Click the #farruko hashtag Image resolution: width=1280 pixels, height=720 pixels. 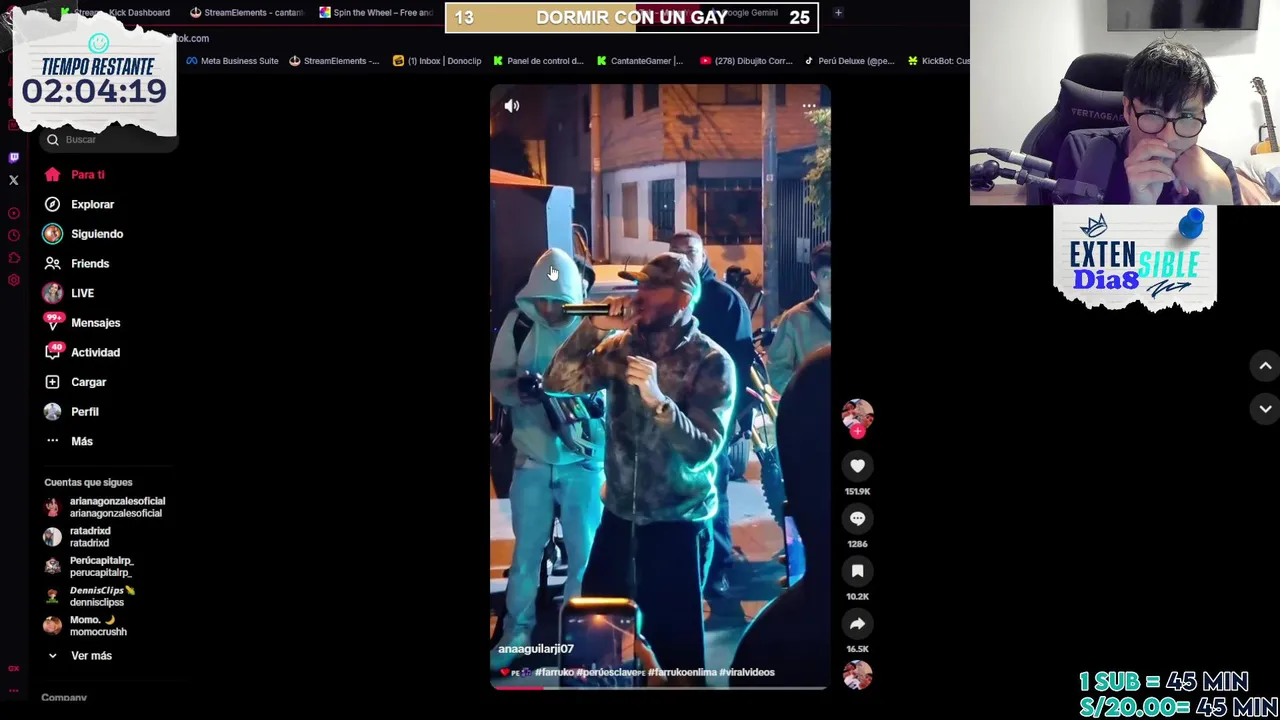554,672
